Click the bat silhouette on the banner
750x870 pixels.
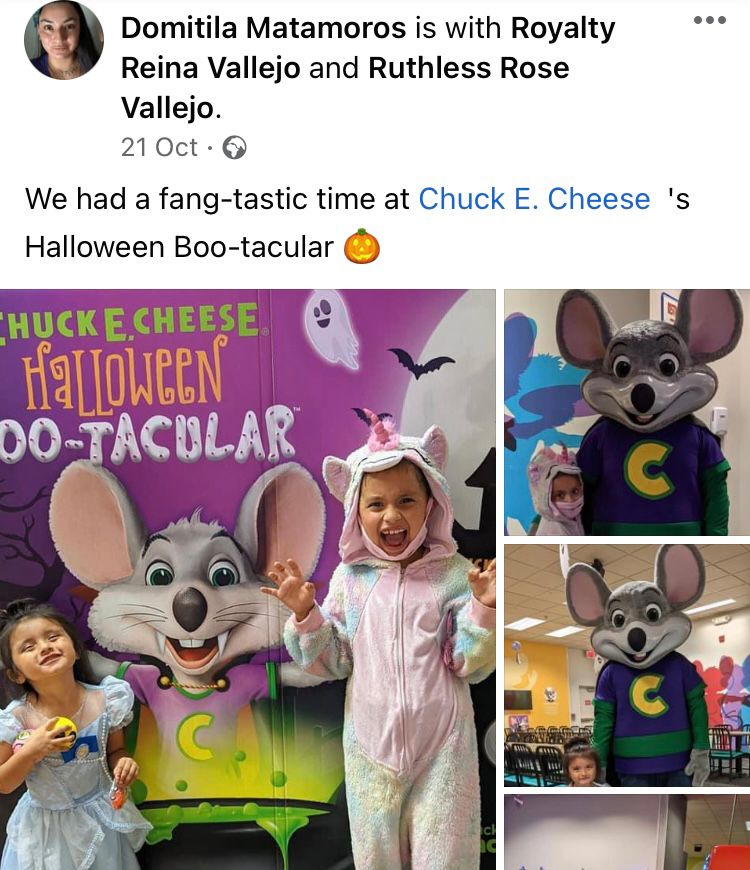click(420, 362)
